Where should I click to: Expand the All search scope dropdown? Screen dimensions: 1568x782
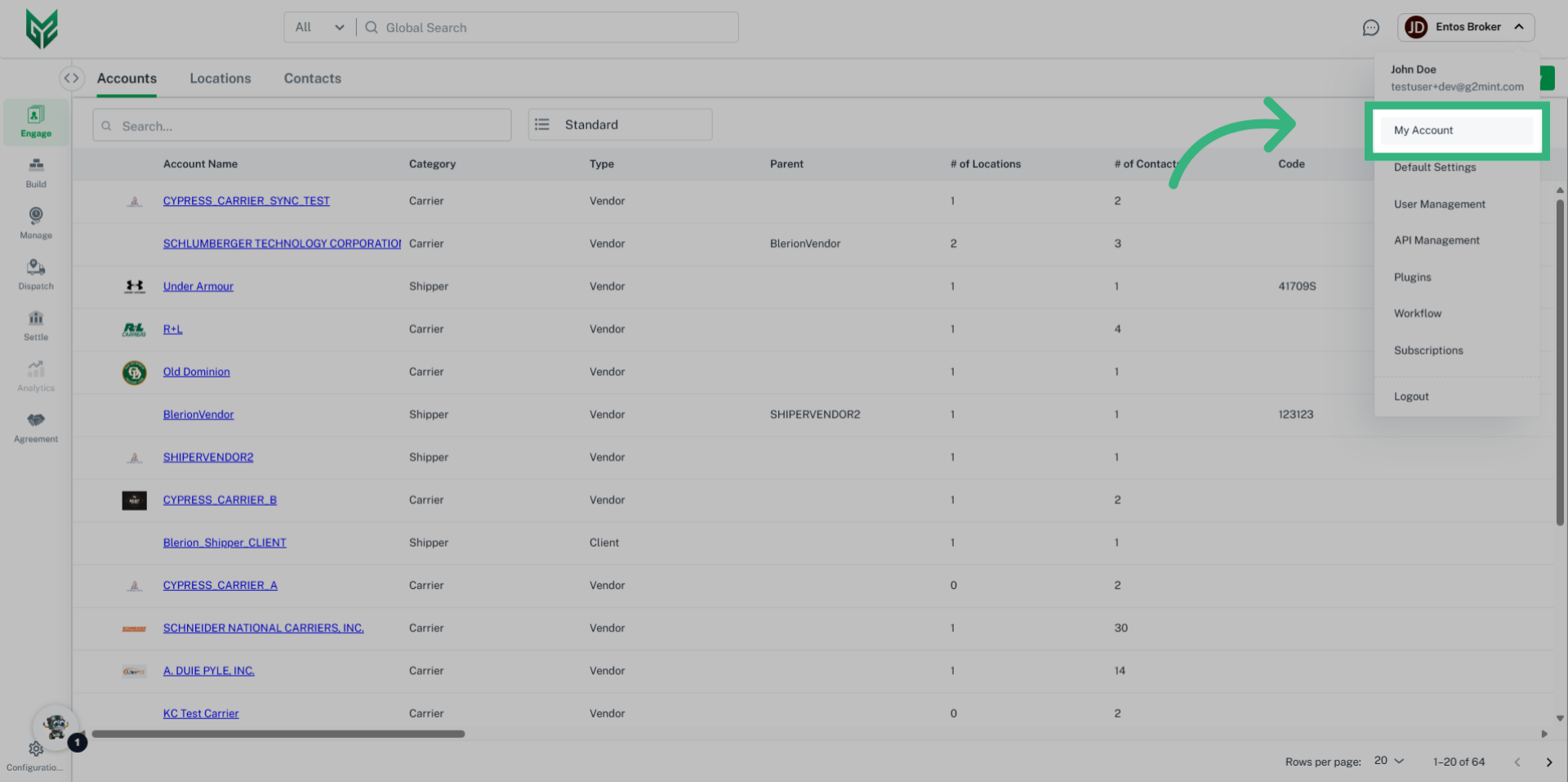click(x=320, y=28)
